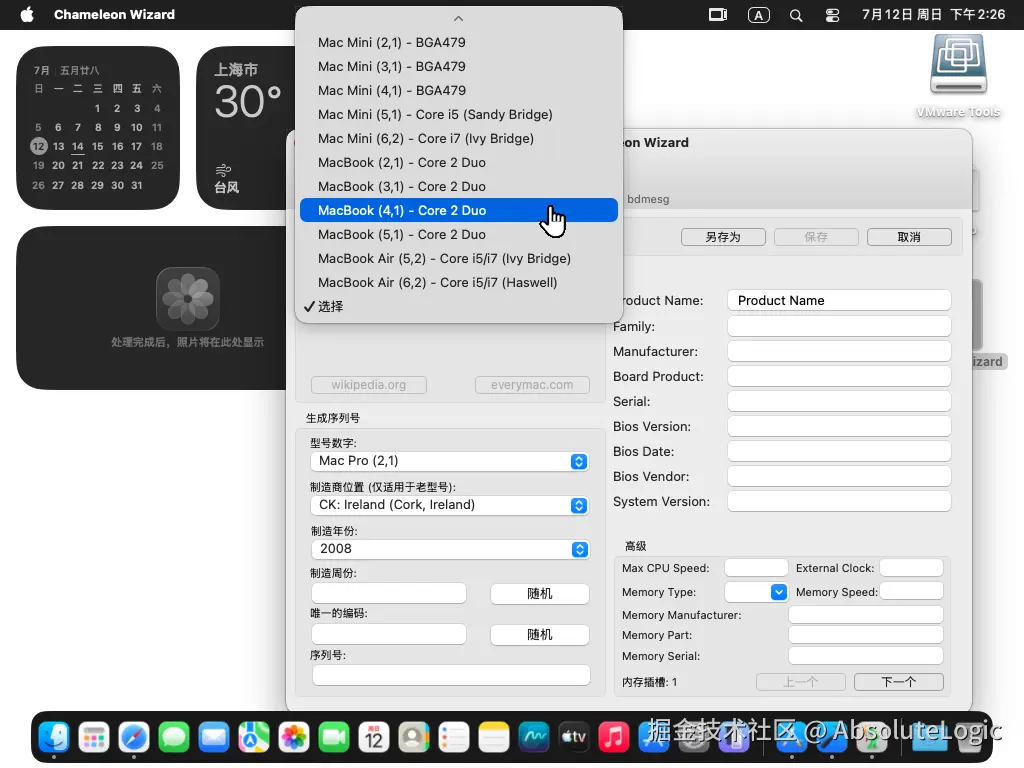Open Control Center in menu bar
Image resolution: width=1024 pixels, height=768 pixels.
click(832, 15)
